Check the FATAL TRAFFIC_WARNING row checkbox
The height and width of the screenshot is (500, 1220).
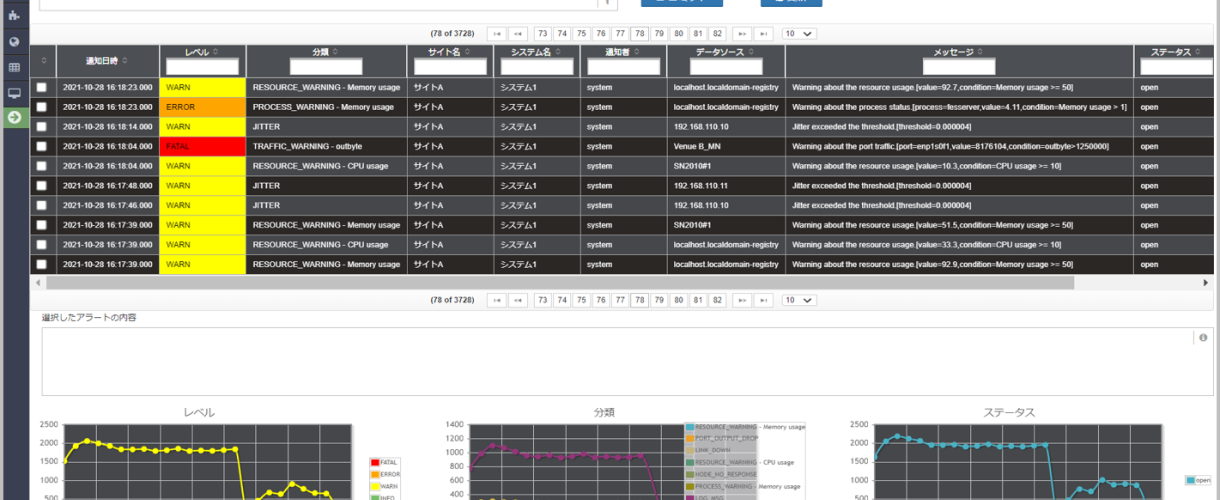coord(42,146)
